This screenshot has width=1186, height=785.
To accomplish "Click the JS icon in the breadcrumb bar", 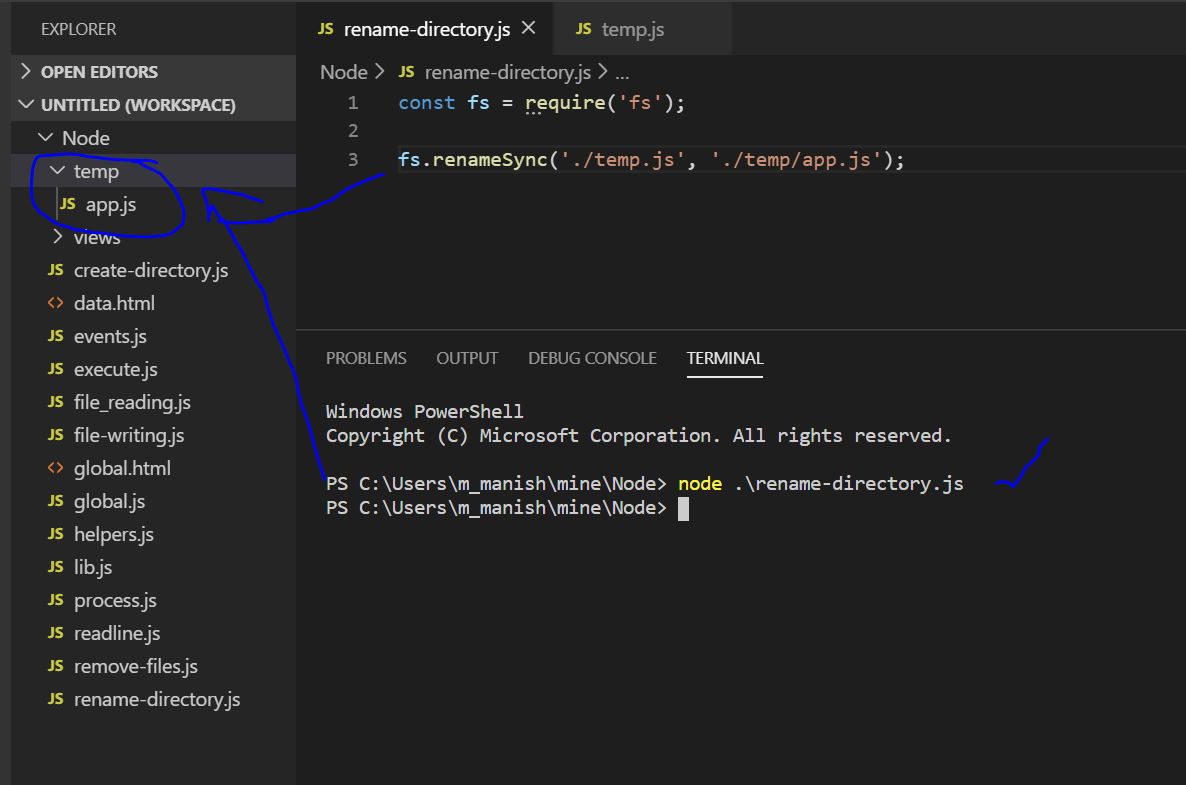I will [x=406, y=72].
